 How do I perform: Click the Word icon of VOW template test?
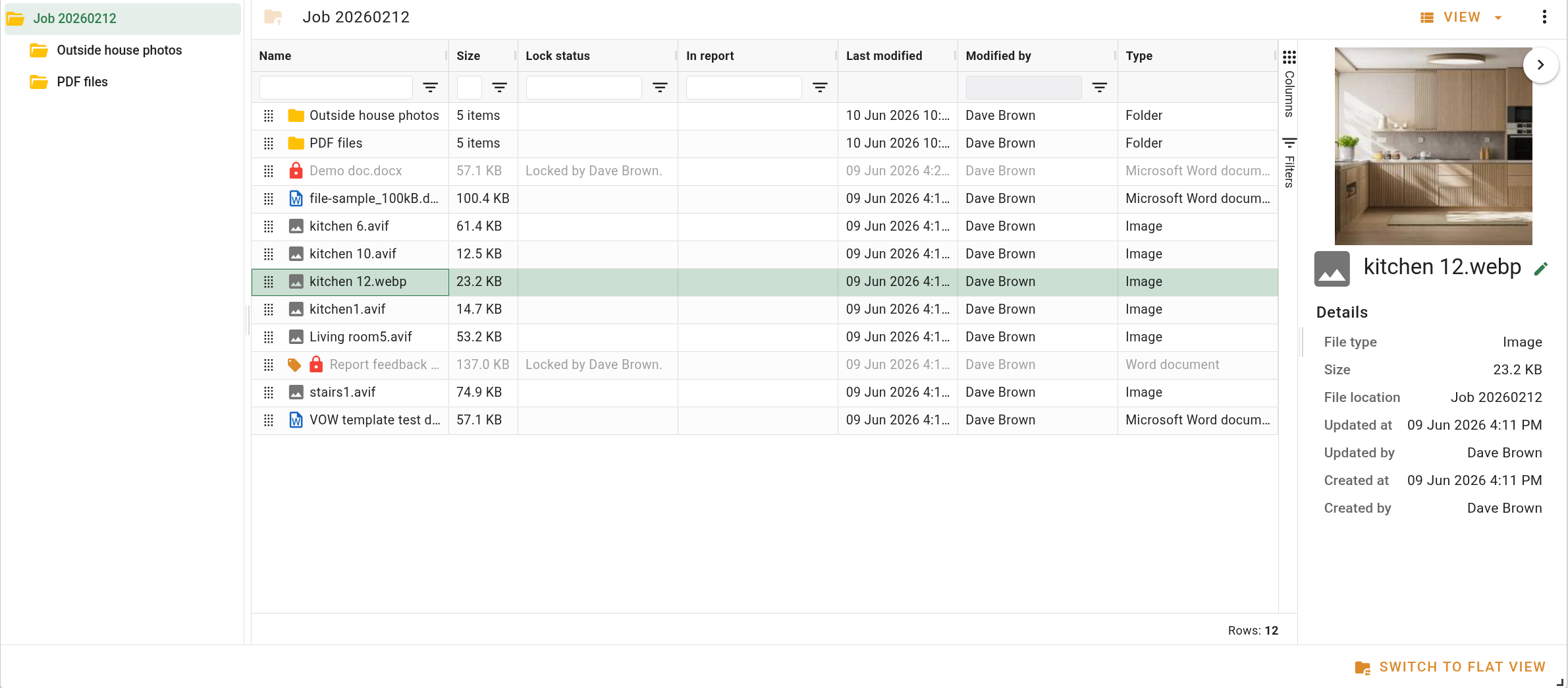(x=296, y=420)
